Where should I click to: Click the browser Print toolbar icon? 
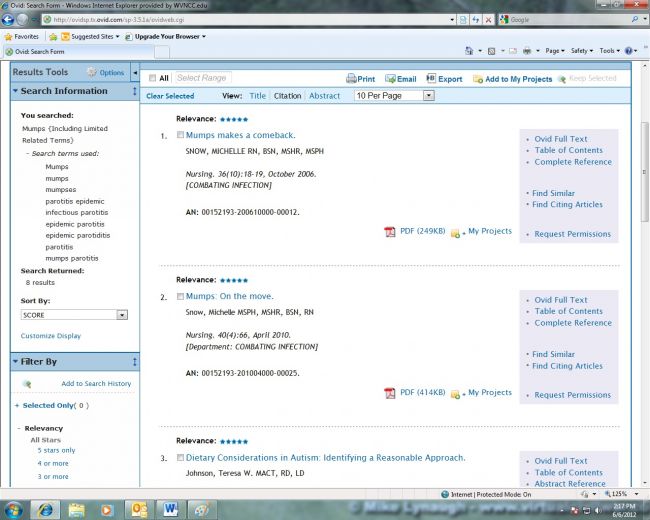pos(527,51)
